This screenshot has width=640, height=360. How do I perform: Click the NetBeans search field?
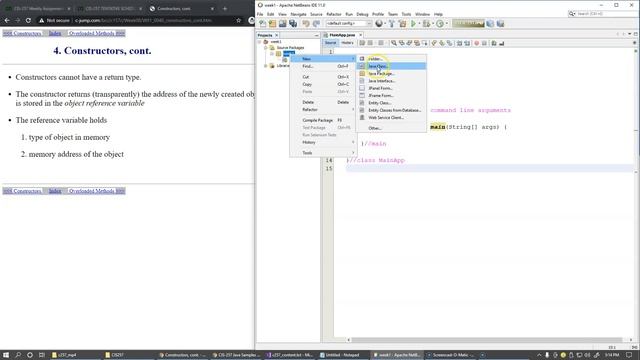coord(604,14)
